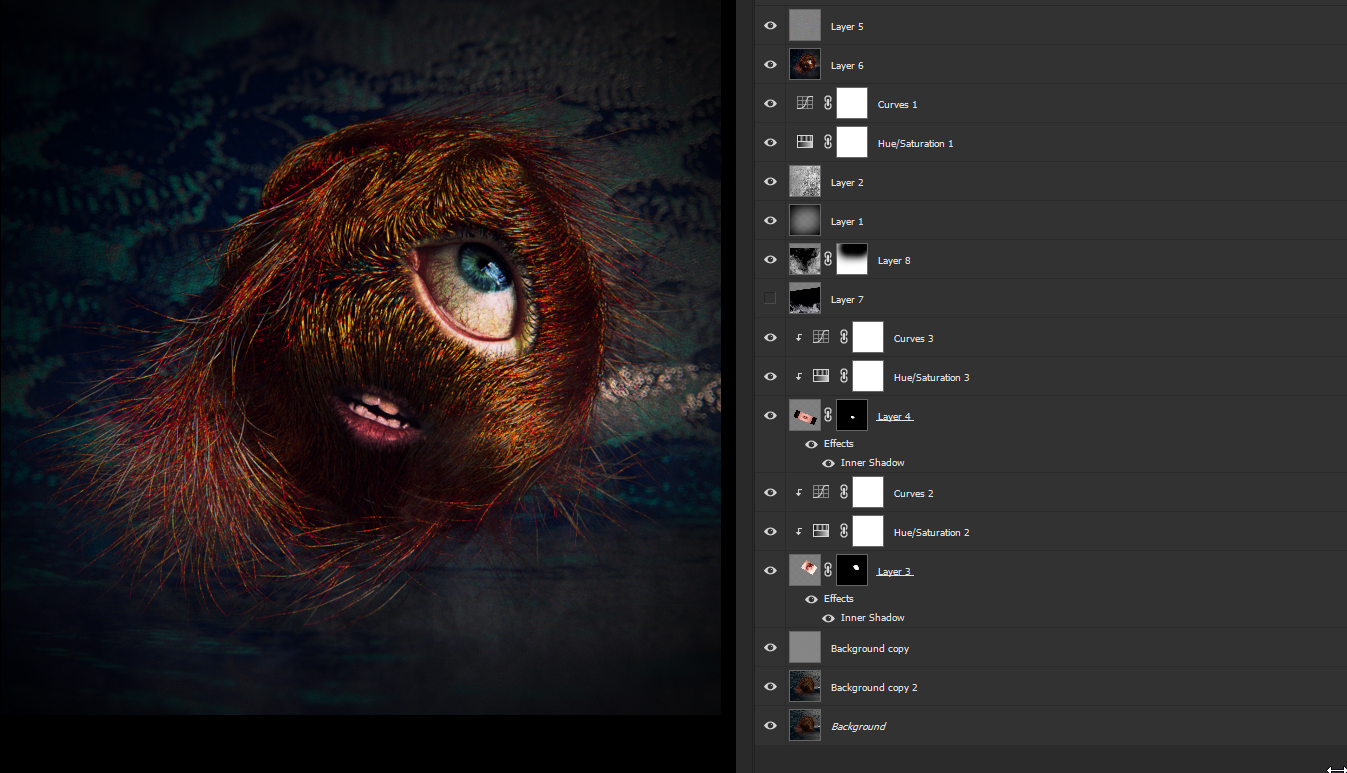
Task: Hide Layer 6 with its eye icon
Action: [770, 64]
